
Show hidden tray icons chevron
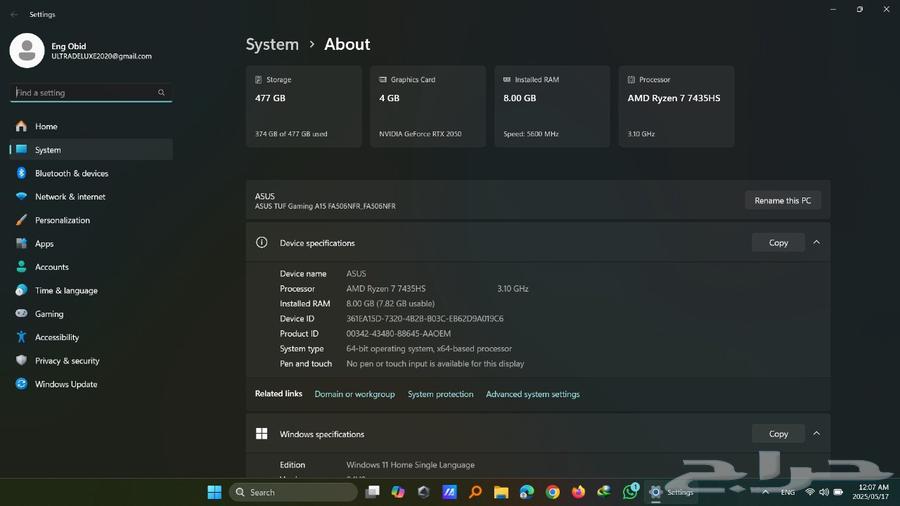pos(765,492)
